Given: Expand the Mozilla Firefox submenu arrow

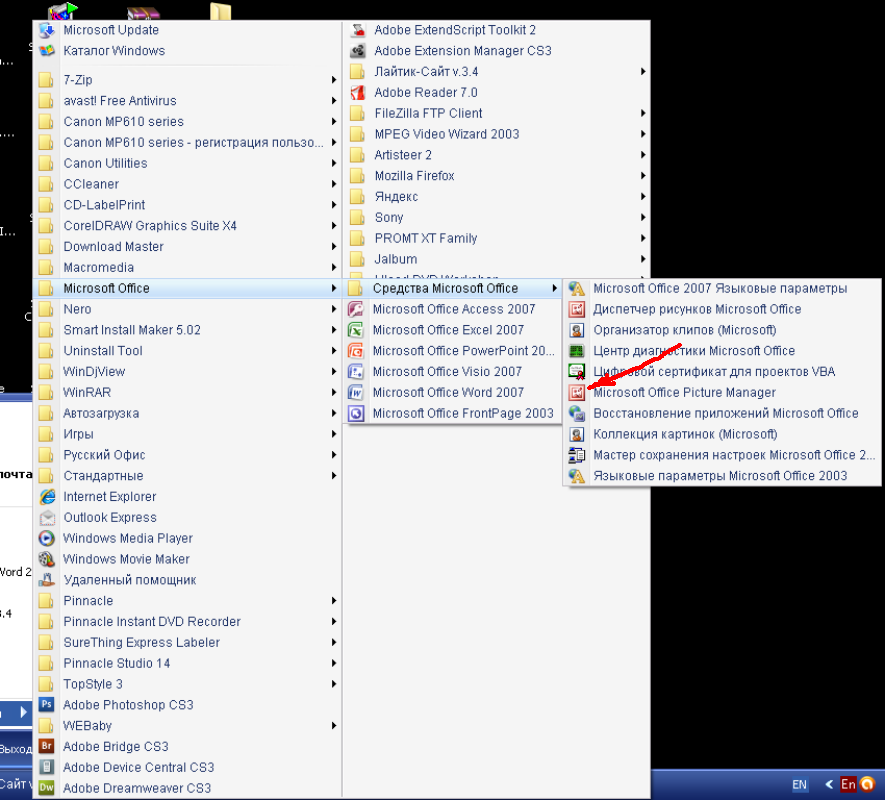Looking at the screenshot, I should 643,176.
